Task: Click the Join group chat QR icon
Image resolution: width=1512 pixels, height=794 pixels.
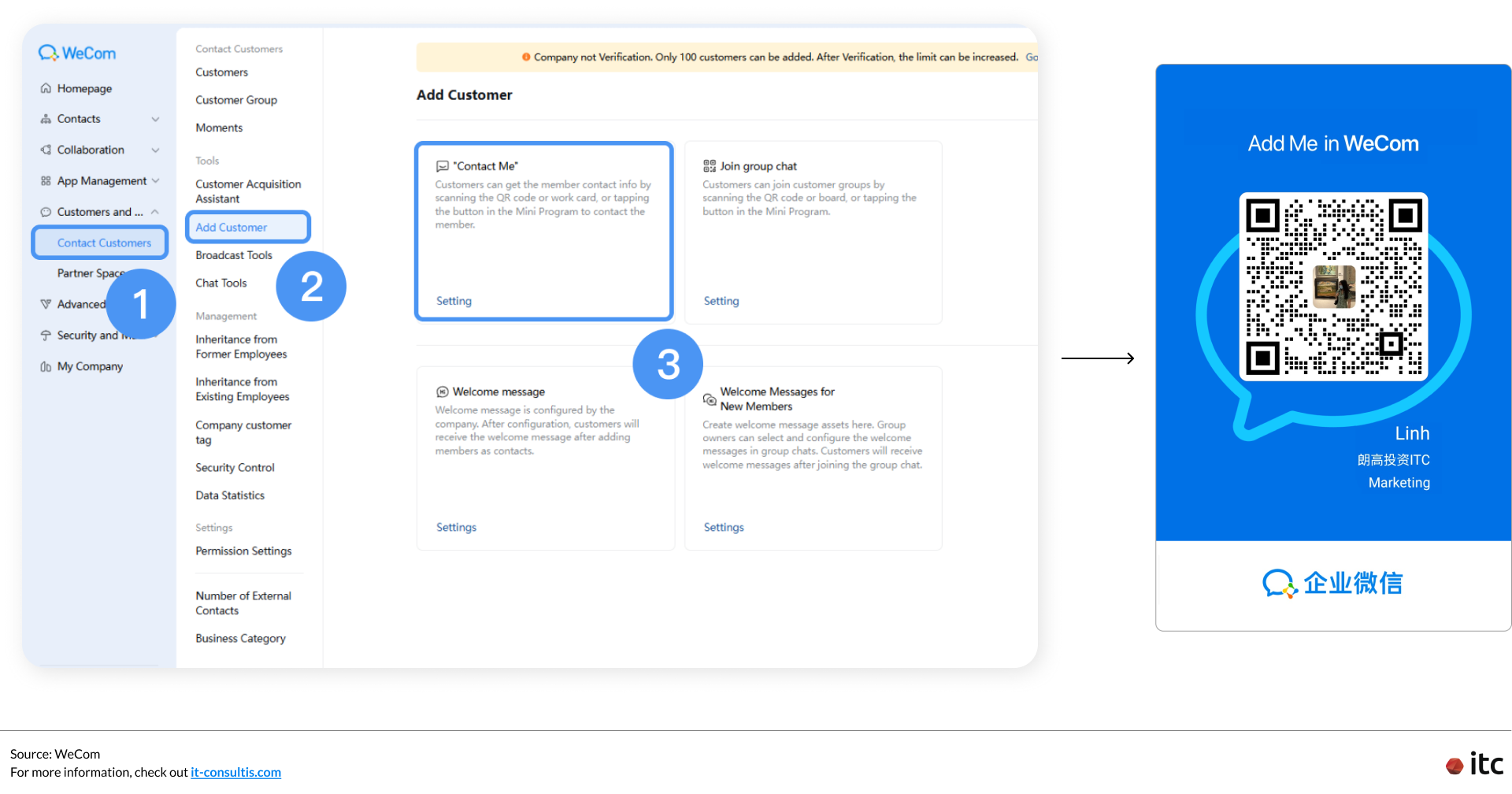Action: point(710,166)
